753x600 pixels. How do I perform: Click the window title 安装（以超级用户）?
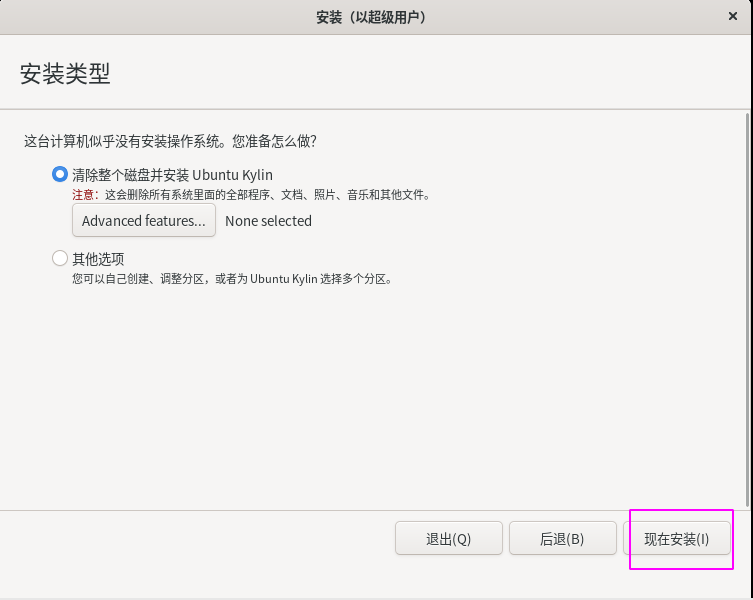371,17
